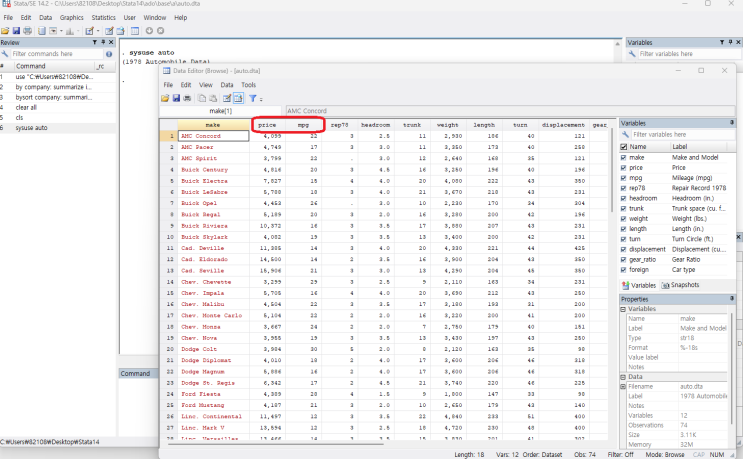Image resolution: width=743 pixels, height=459 pixels.
Task: Click the Filter icon in Data Editor toolbar
Action: [253, 98]
